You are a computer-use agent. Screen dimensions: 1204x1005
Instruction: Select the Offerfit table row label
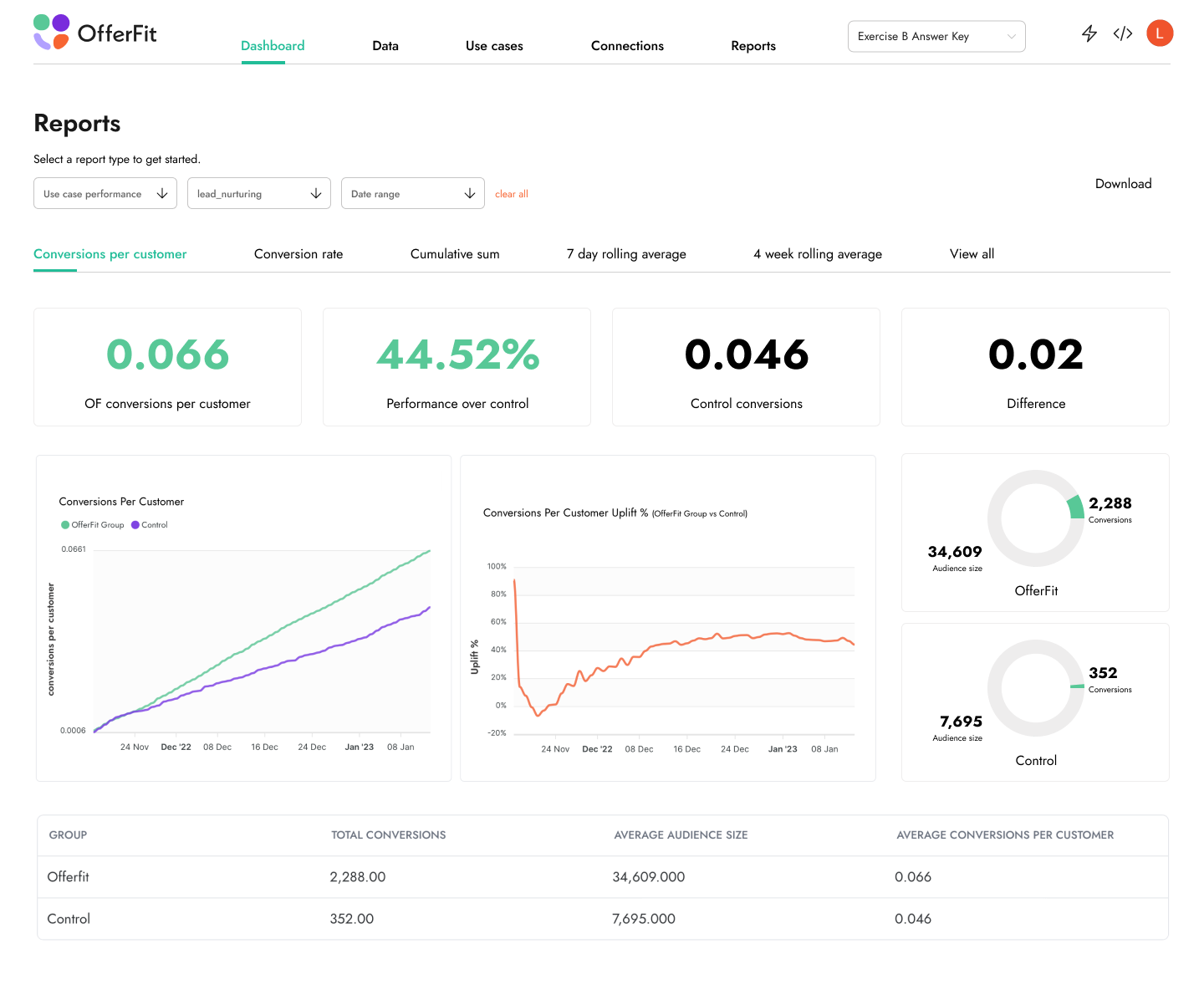pyautogui.click(x=68, y=877)
